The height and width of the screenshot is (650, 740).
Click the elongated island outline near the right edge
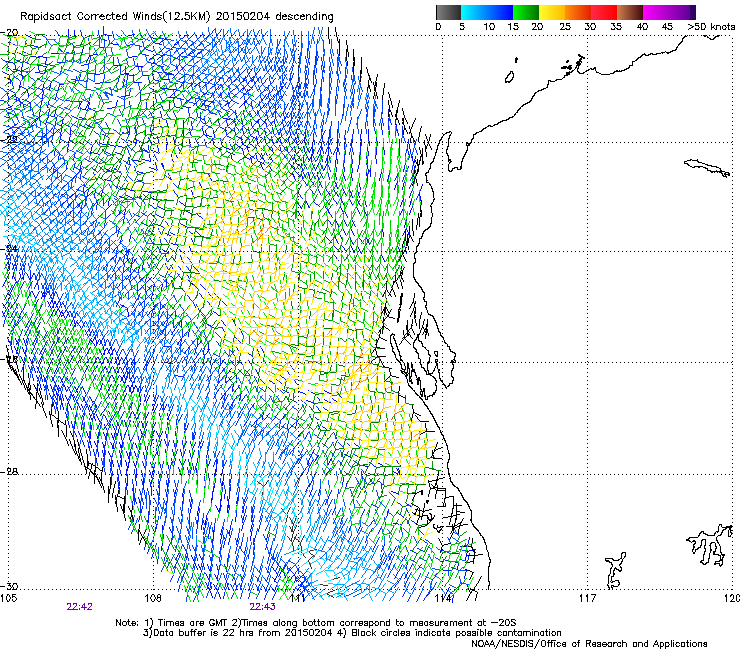(707, 168)
